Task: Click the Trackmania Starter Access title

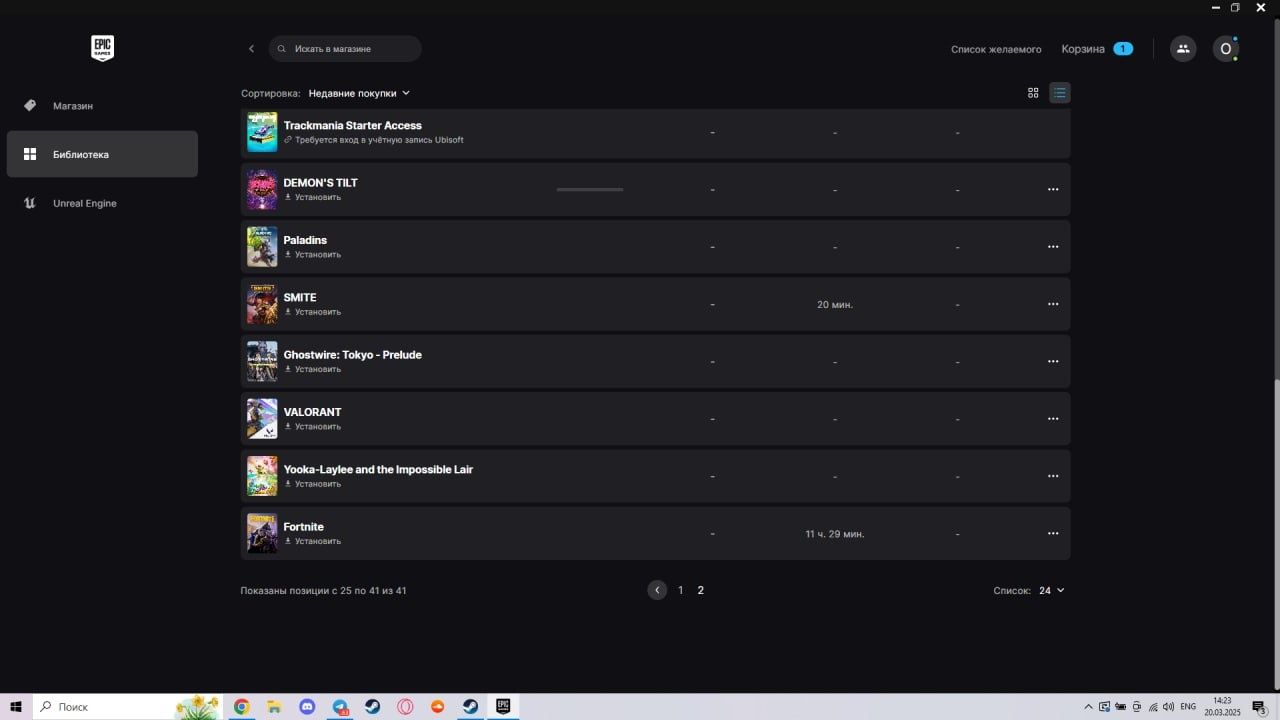Action: tap(353, 125)
